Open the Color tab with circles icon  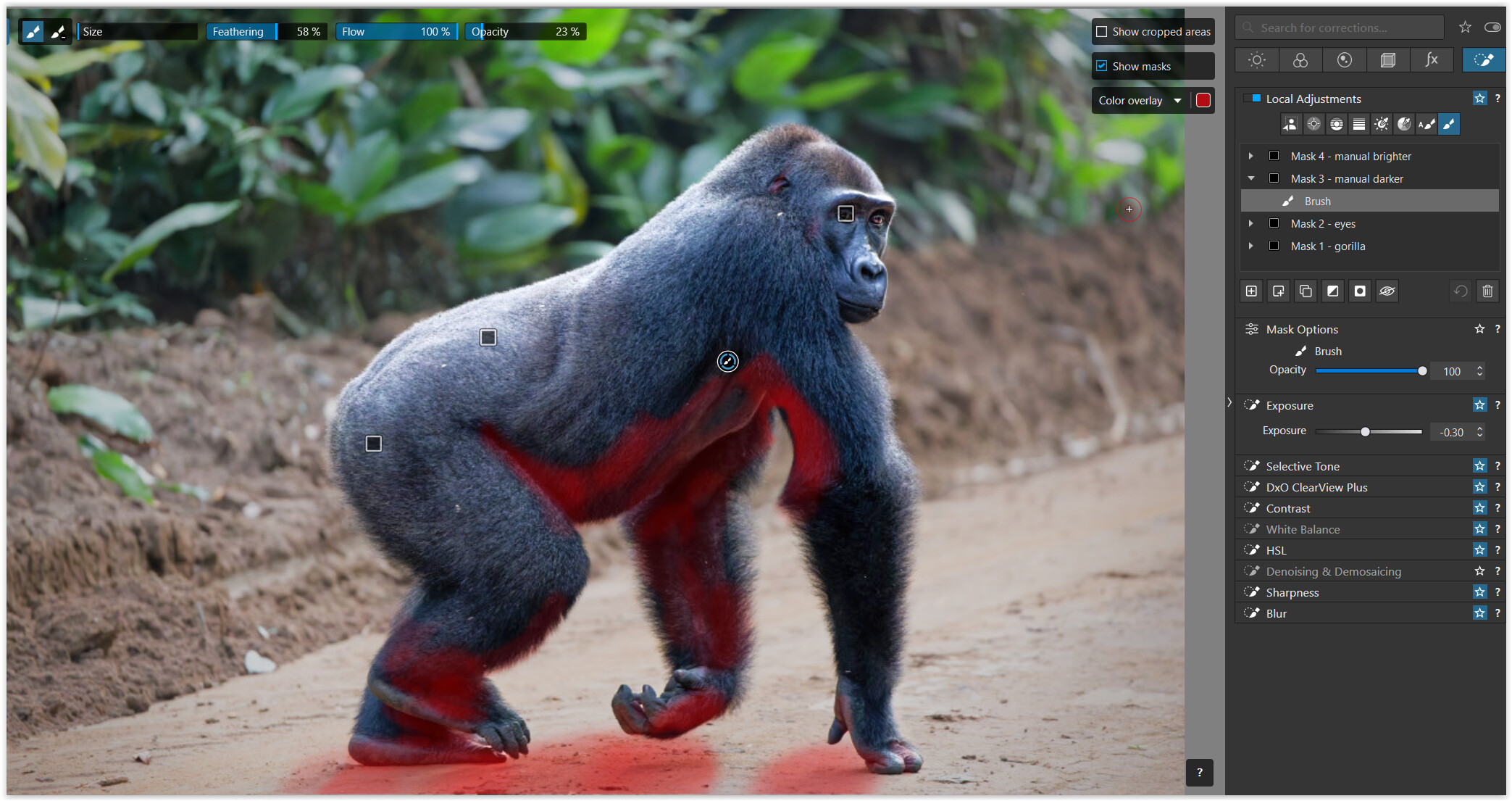(x=1300, y=61)
